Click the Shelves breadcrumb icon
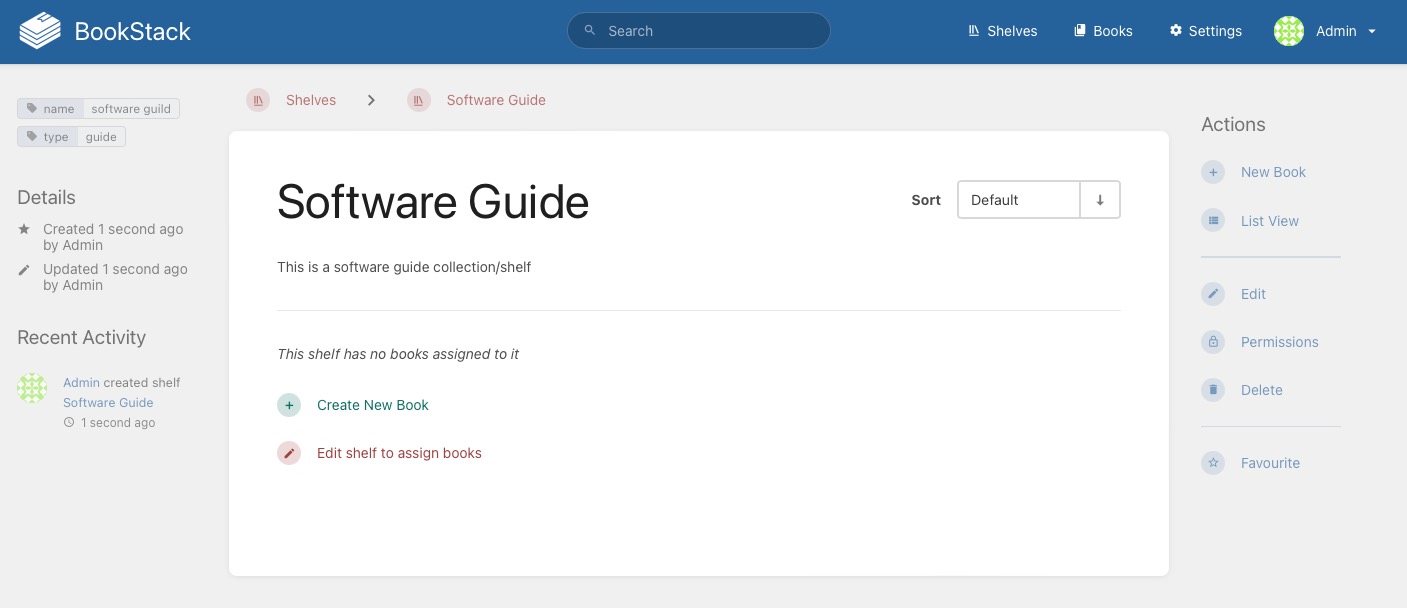This screenshot has width=1407, height=608. click(258, 100)
